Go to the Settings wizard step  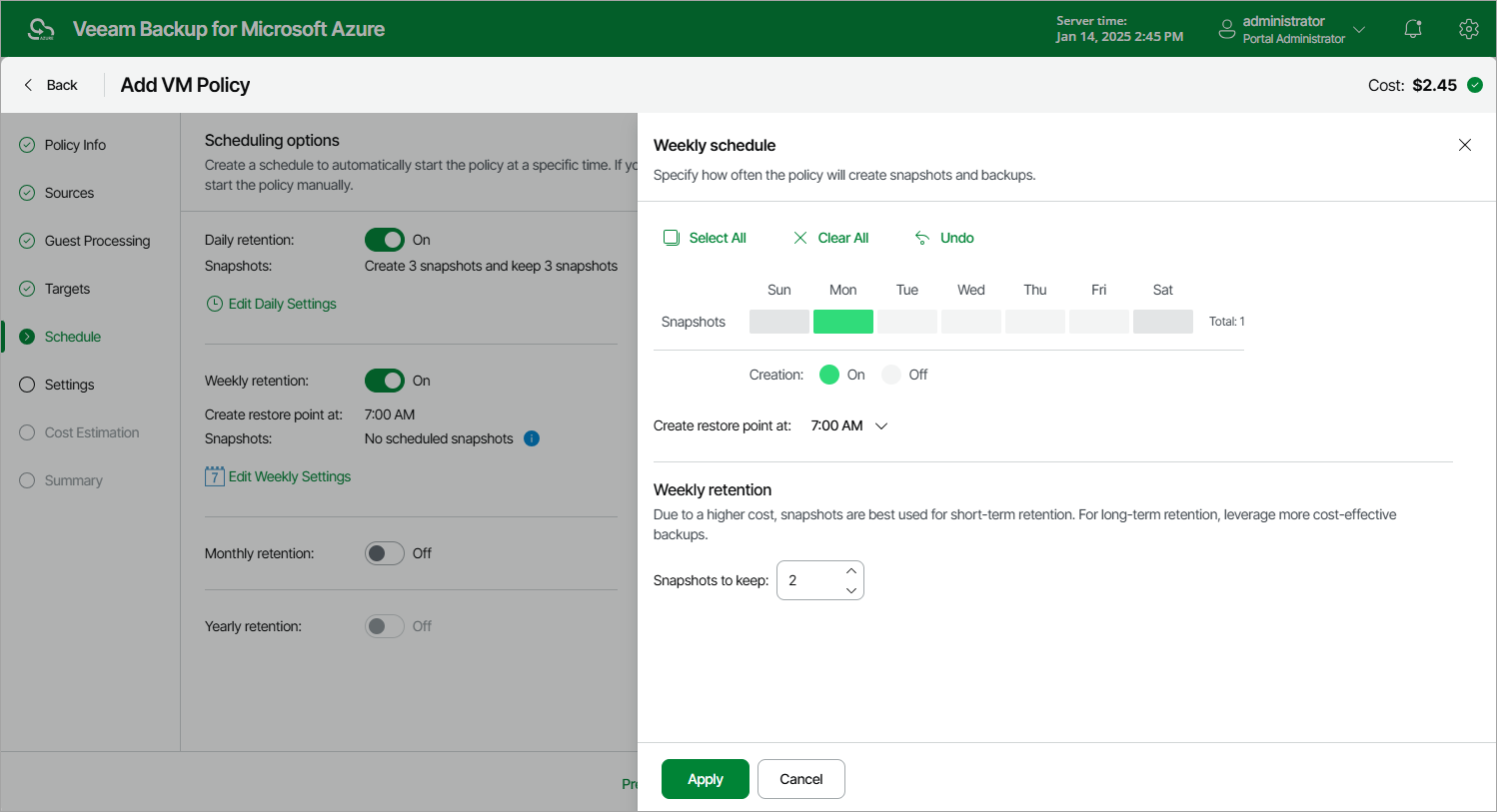coord(69,385)
